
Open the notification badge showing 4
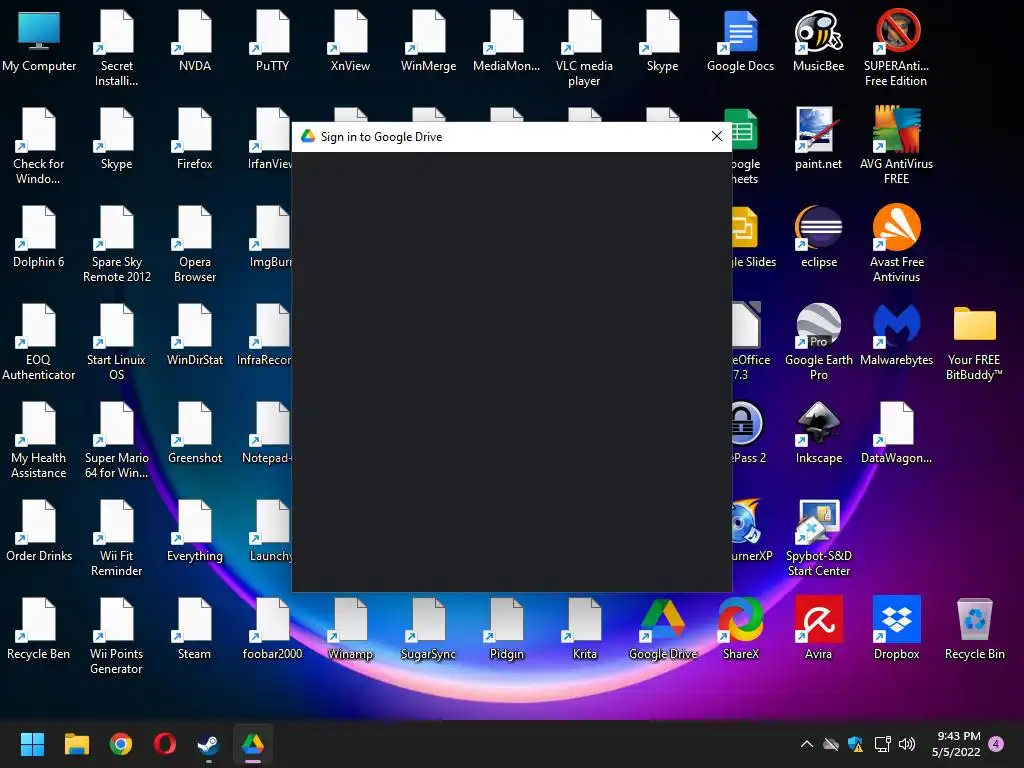tap(996, 744)
